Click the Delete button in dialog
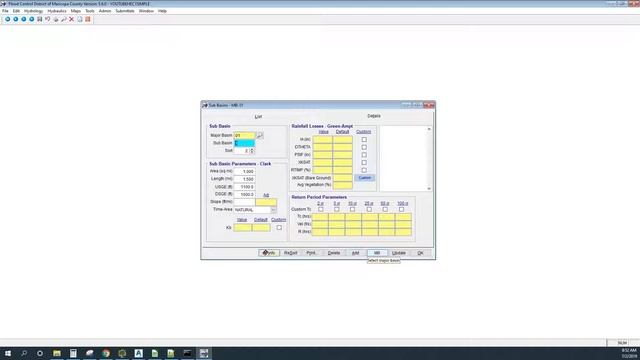Viewport: 640px width, 360px height. point(334,253)
